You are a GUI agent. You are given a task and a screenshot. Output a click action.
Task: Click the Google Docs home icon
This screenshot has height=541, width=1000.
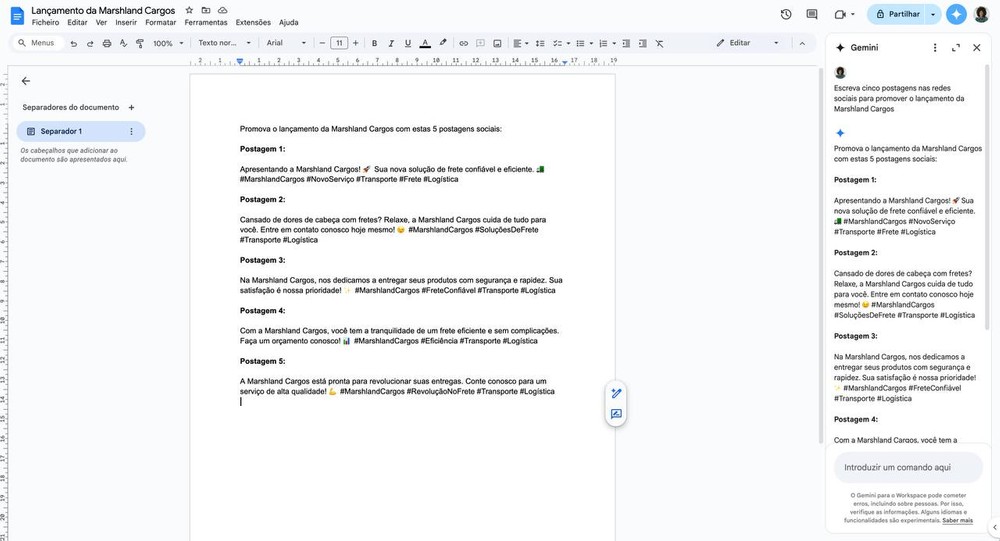pyautogui.click(x=17, y=15)
